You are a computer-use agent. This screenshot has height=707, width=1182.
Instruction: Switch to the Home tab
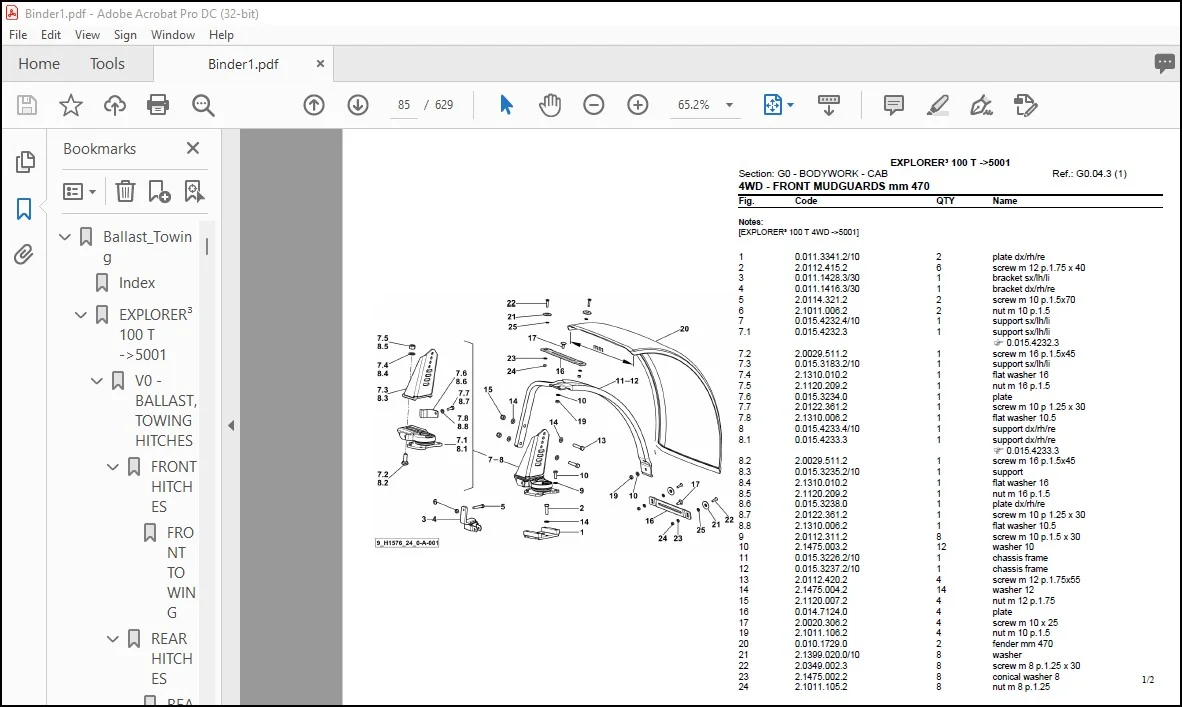pyautogui.click(x=39, y=64)
